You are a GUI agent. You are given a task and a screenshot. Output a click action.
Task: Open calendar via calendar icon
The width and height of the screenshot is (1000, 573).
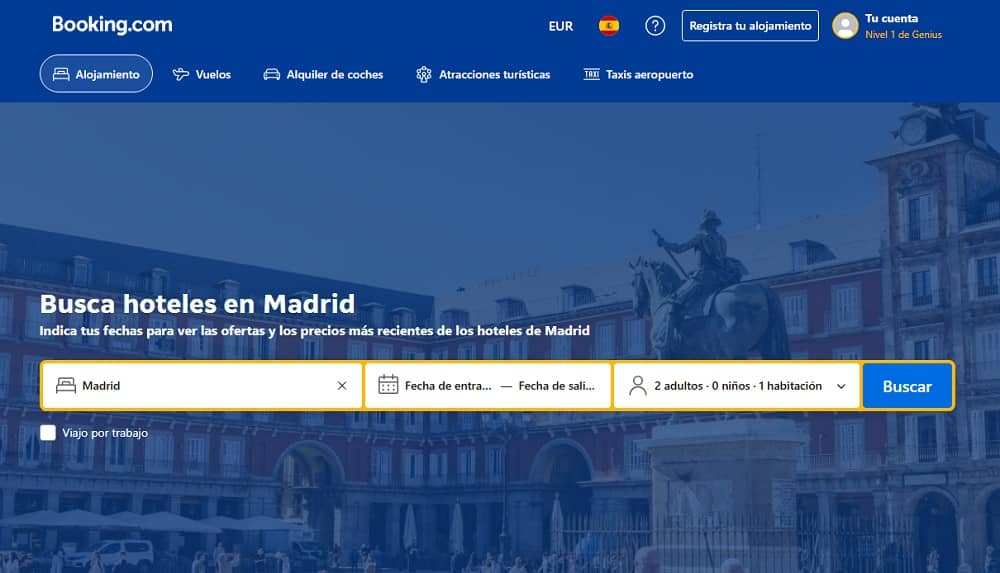point(388,385)
